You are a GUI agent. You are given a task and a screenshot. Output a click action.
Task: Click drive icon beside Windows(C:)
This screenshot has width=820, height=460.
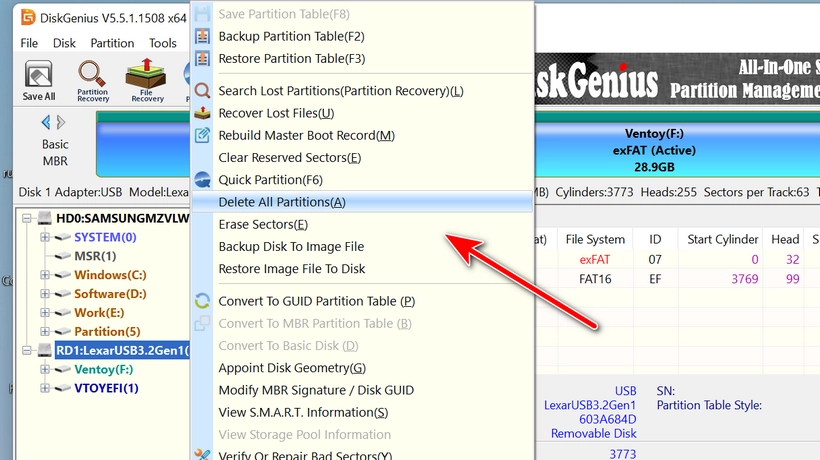[63, 275]
